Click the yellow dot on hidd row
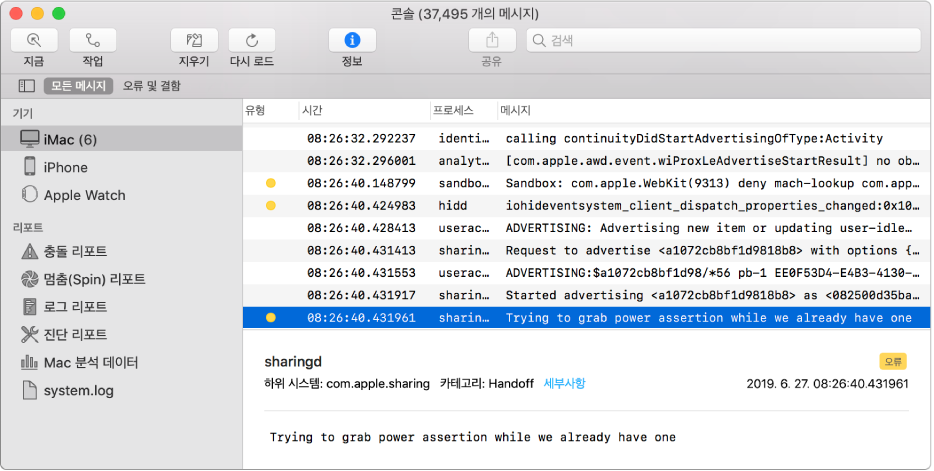The height and width of the screenshot is (471, 934). [x=270, y=205]
